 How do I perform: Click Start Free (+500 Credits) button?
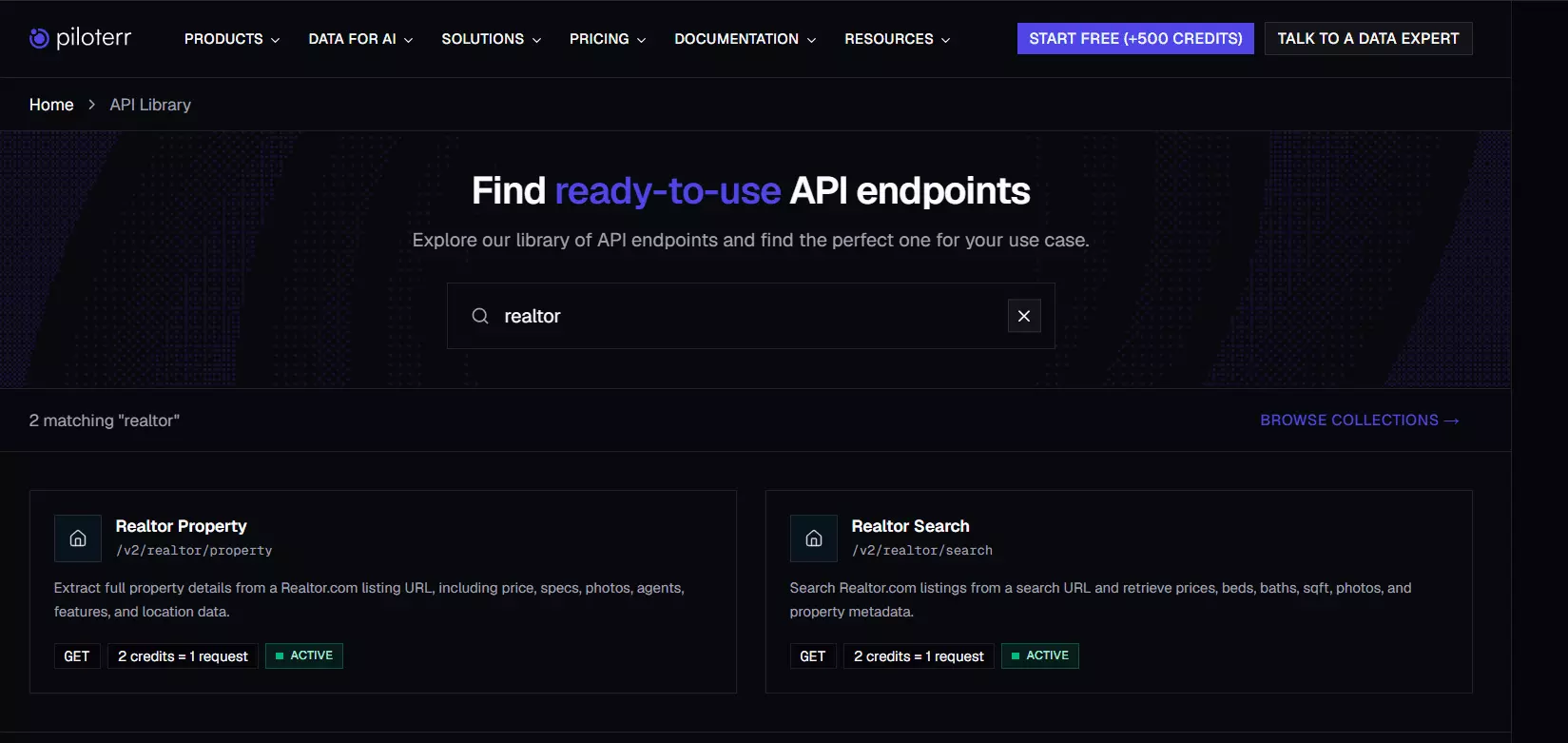(x=1135, y=38)
